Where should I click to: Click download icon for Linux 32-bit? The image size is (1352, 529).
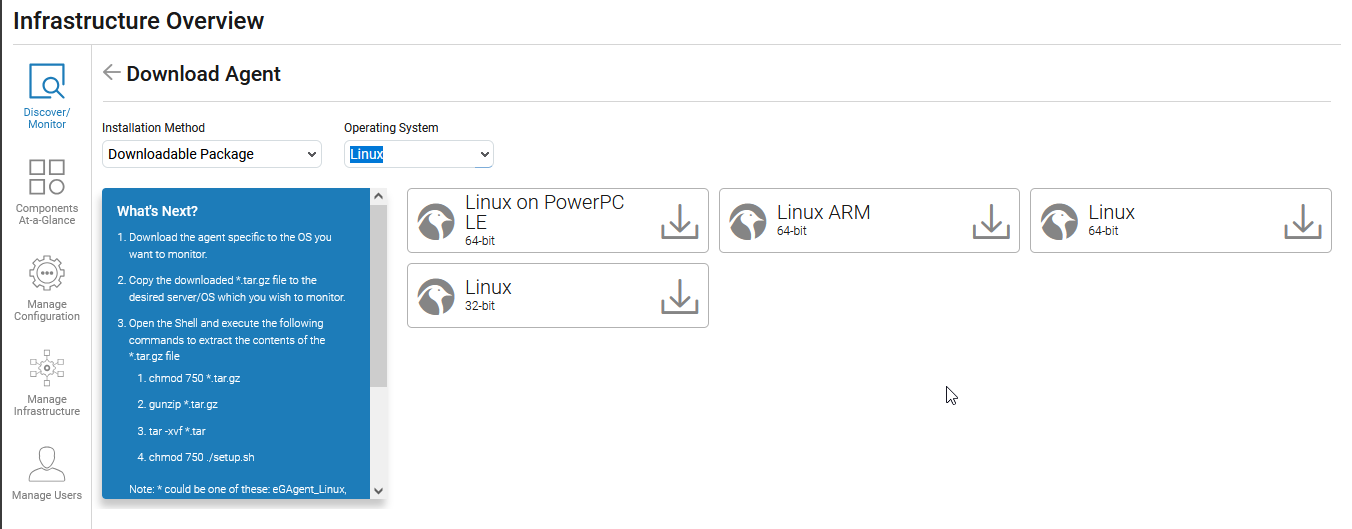pos(679,296)
